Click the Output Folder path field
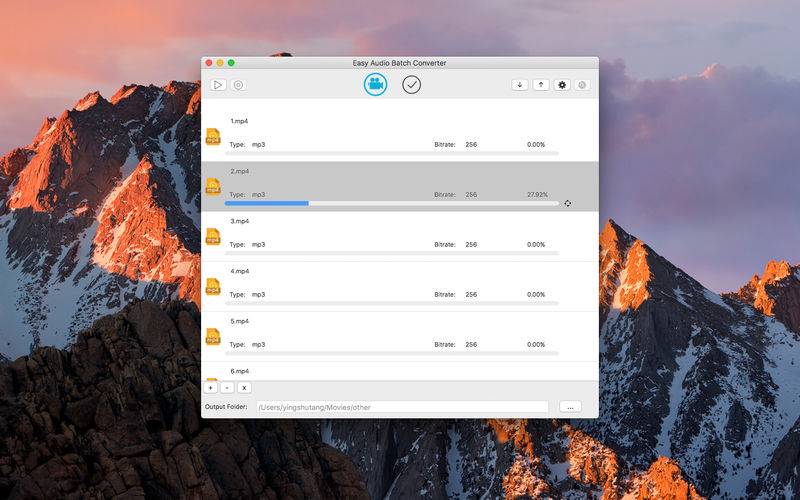 402,407
